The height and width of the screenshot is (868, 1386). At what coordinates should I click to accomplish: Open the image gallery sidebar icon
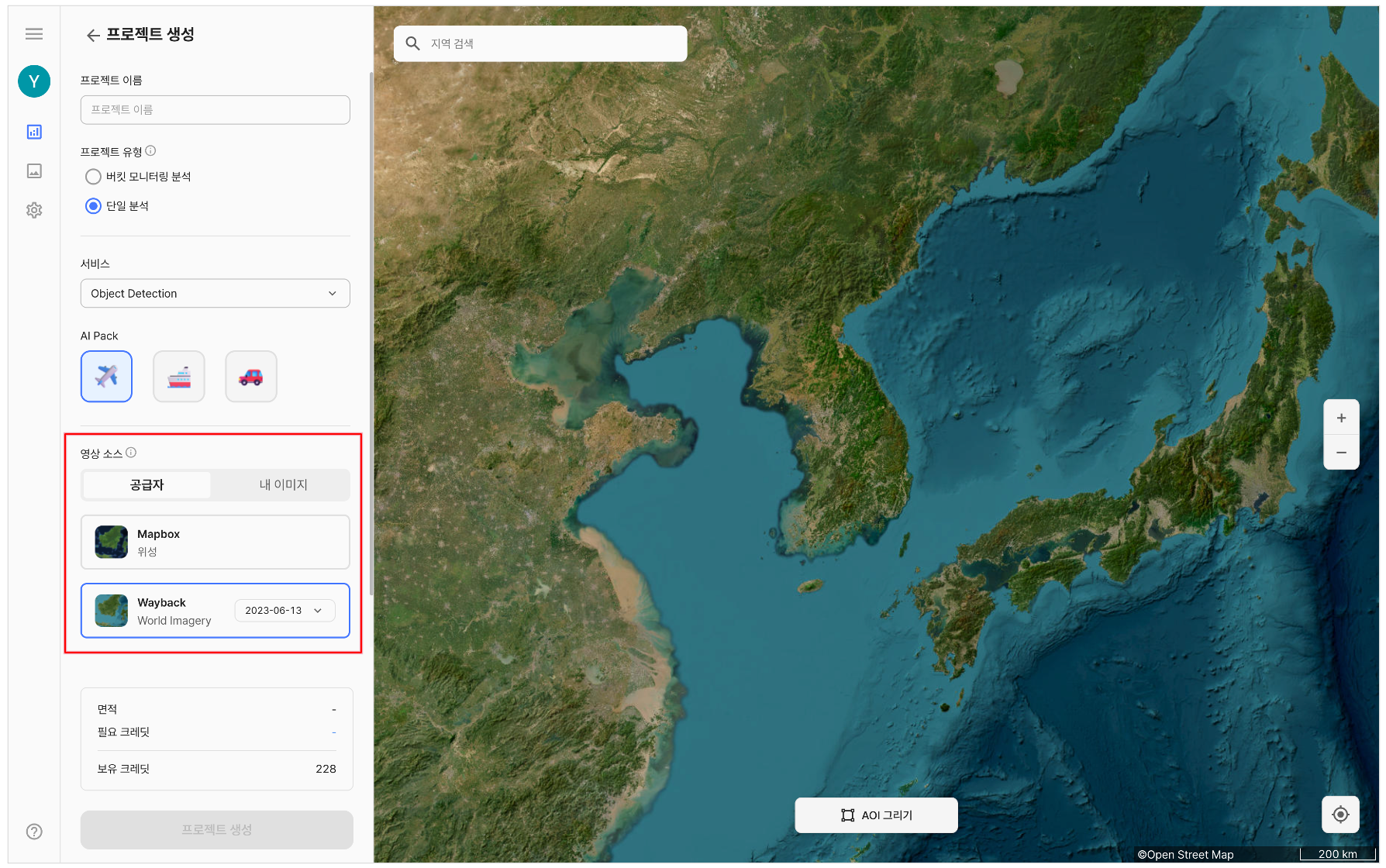click(x=34, y=171)
